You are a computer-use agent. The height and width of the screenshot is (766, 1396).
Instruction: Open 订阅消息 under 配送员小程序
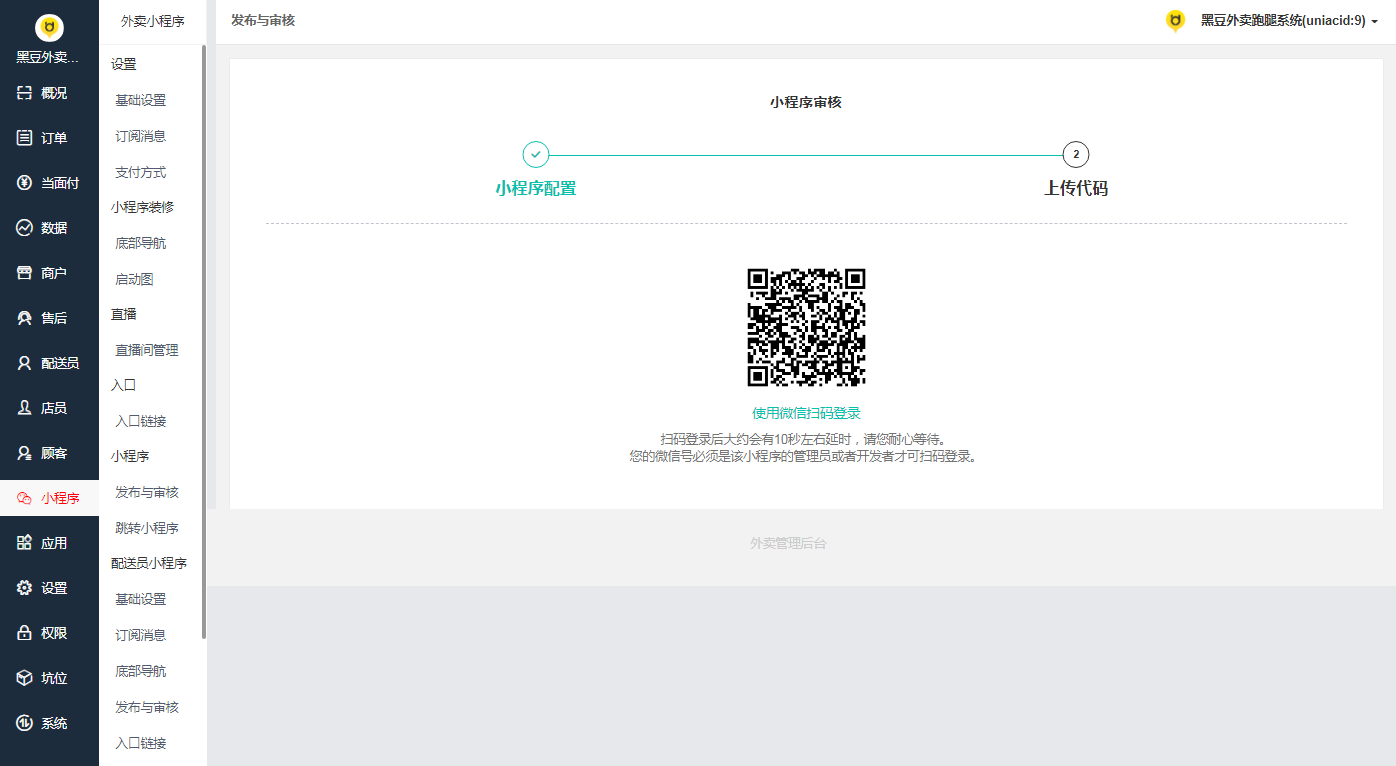pos(141,635)
